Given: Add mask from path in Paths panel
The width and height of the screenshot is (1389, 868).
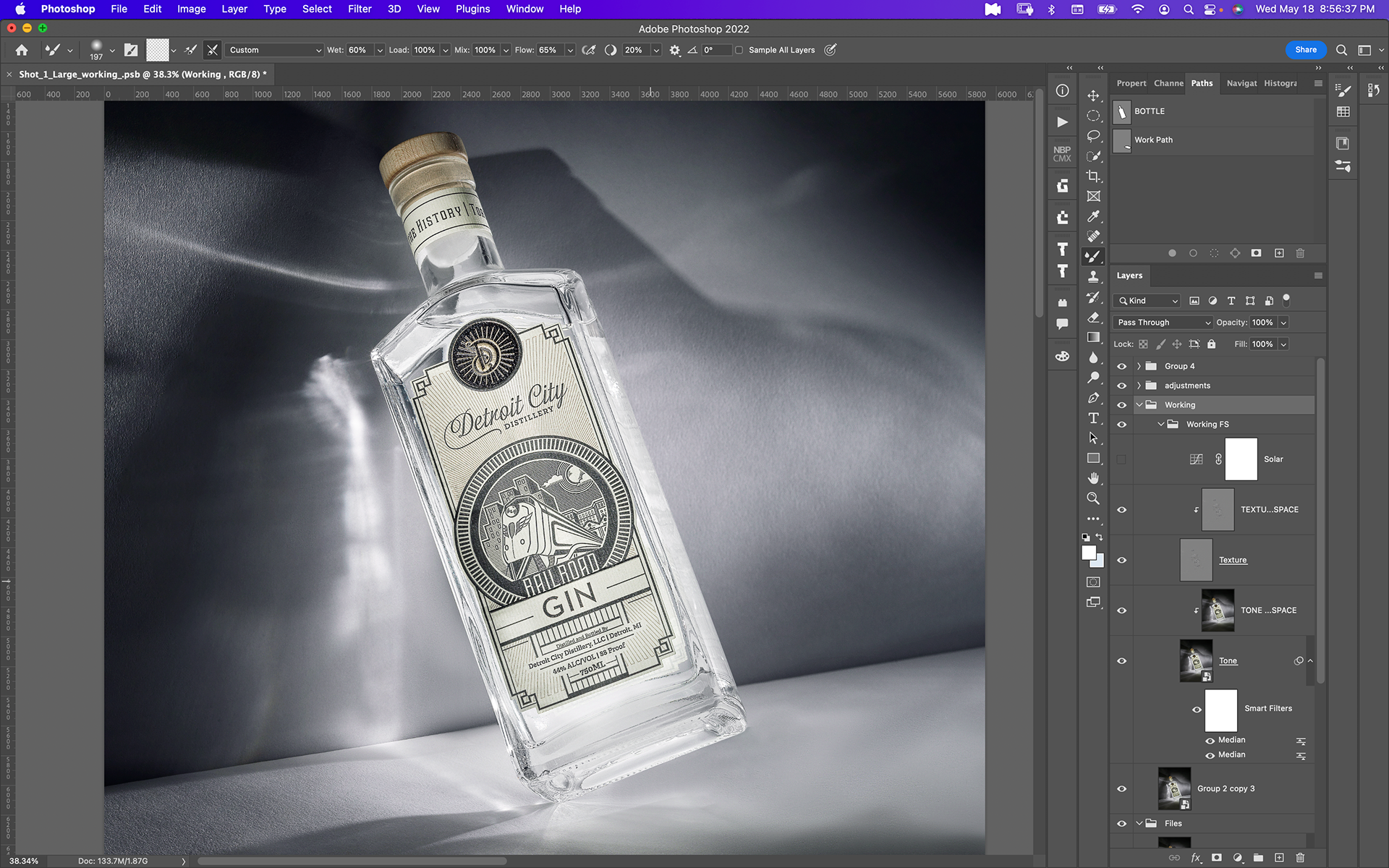Looking at the screenshot, I should coord(1257,253).
